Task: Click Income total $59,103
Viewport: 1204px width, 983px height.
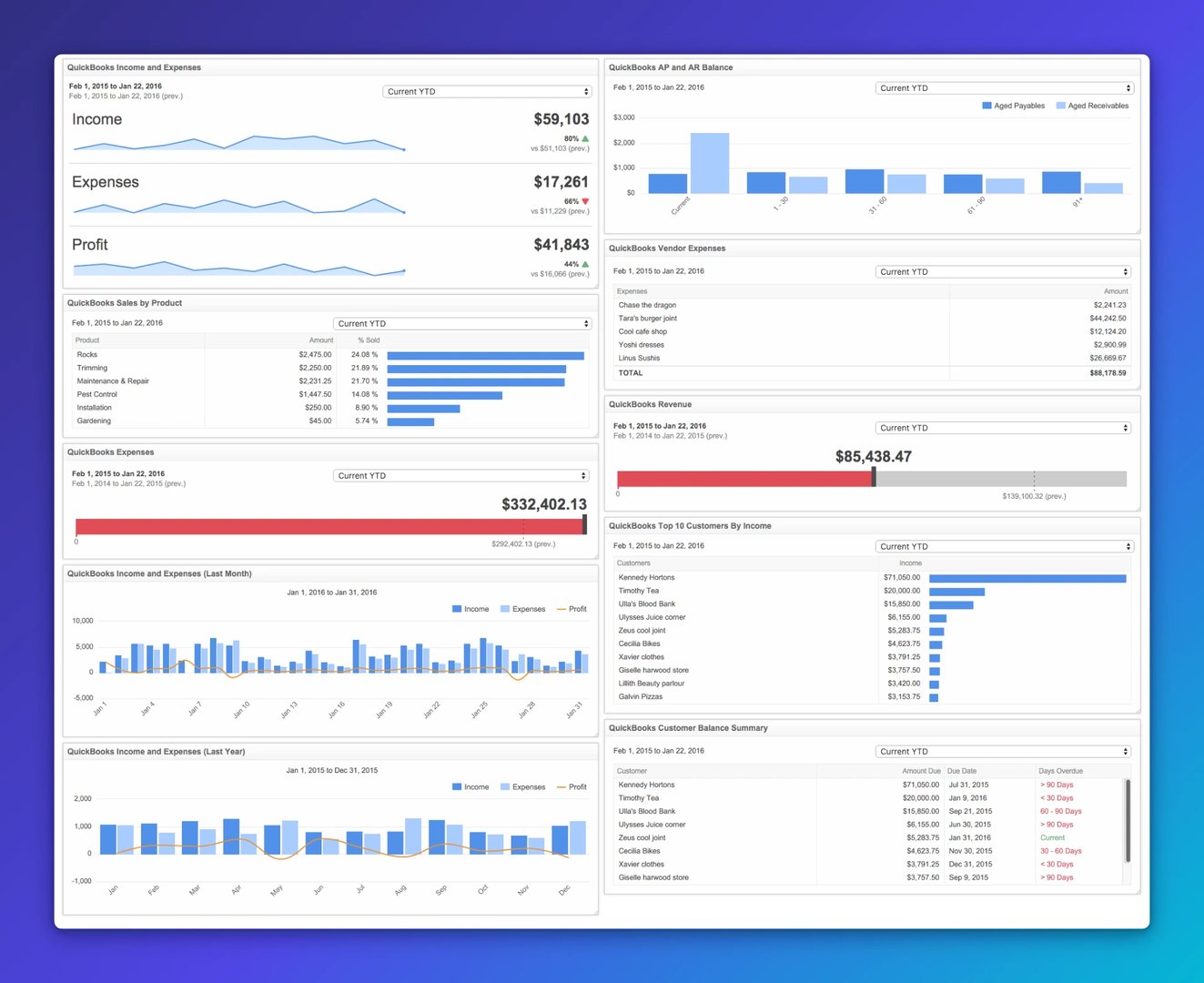Action: pyautogui.click(x=561, y=119)
